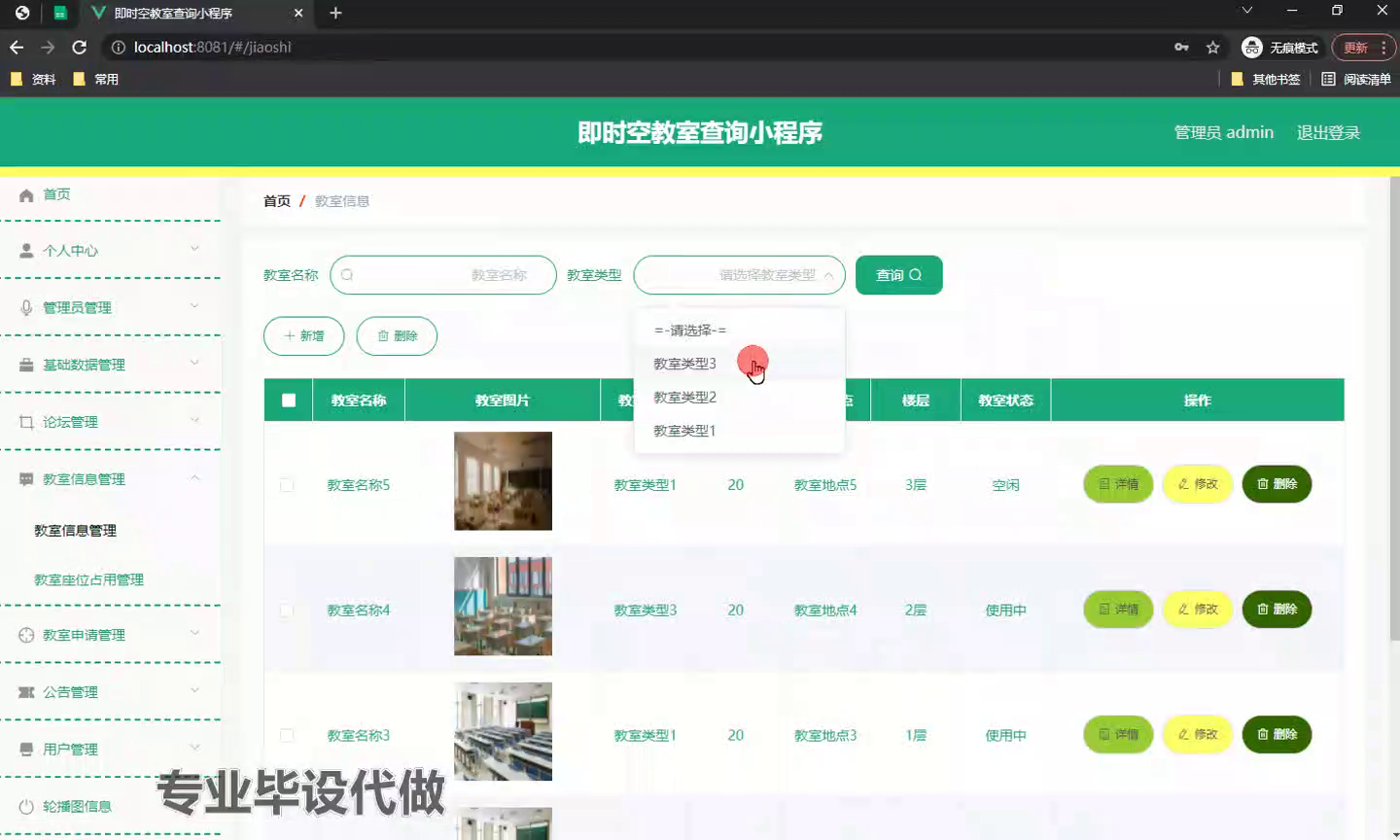Bookmark this page with the star icon
1400x840 pixels.
pos(1212,47)
